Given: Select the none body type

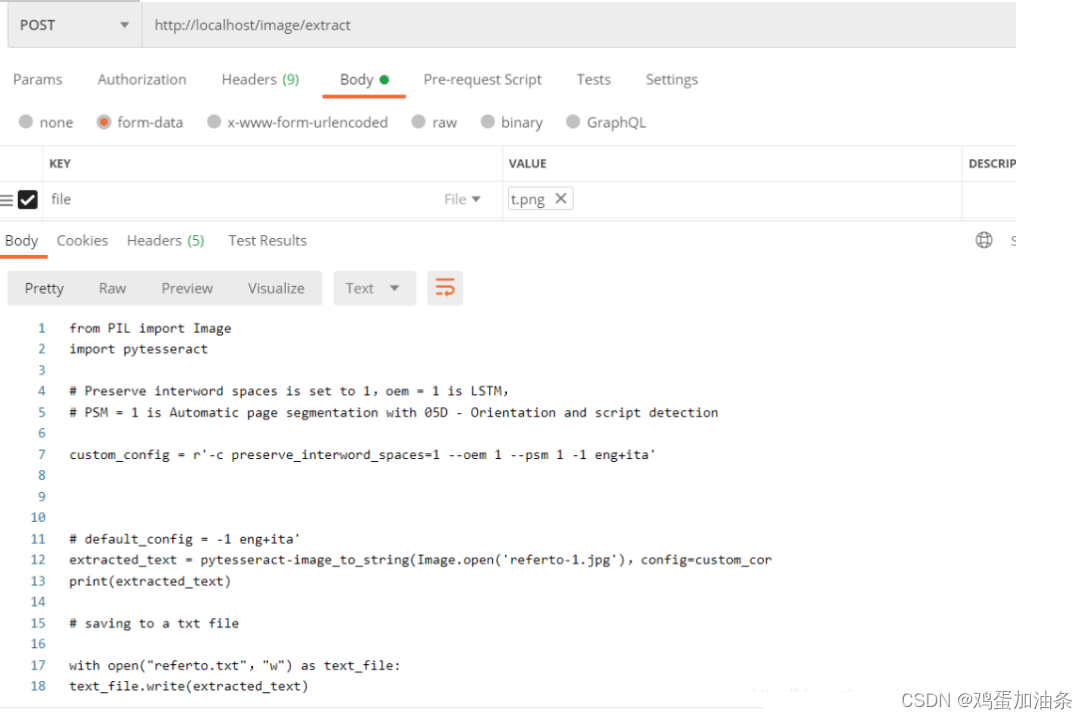Looking at the screenshot, I should coord(26,122).
